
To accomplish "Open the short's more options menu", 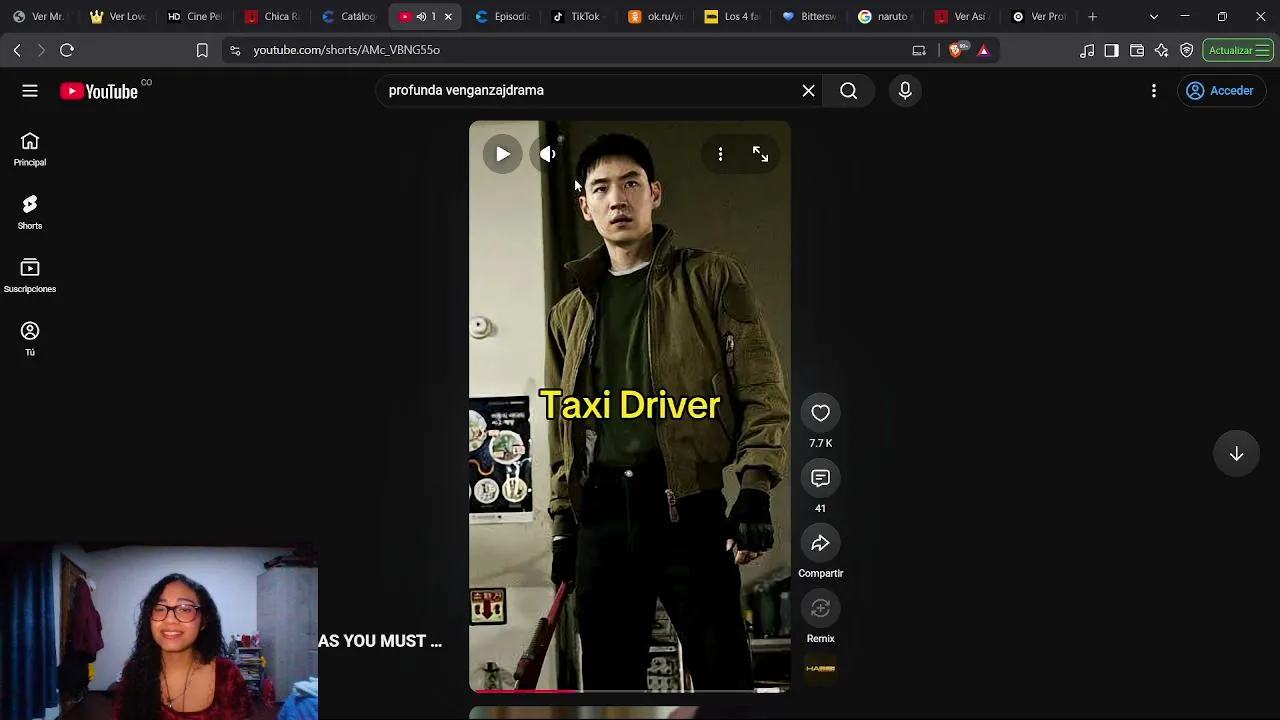I will [720, 154].
